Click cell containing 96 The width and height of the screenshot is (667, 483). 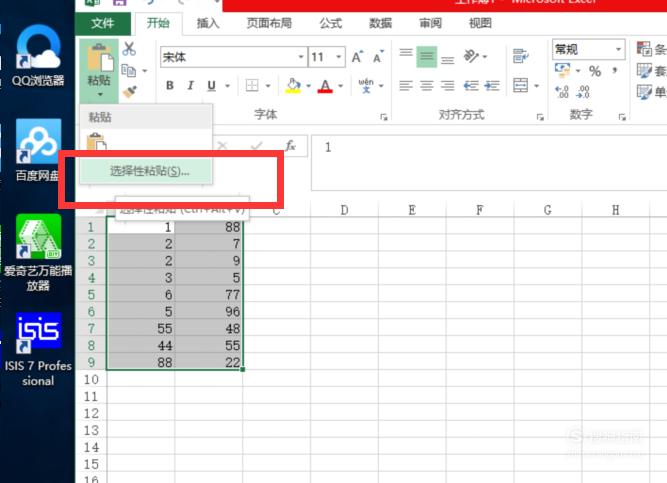[x=209, y=312]
